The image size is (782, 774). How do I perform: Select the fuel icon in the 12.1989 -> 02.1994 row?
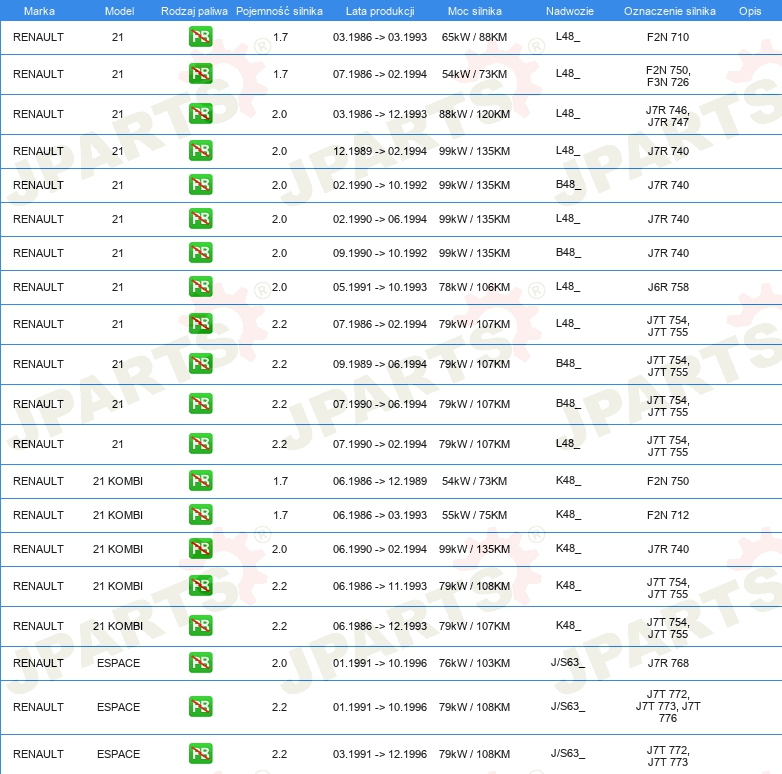click(x=200, y=151)
